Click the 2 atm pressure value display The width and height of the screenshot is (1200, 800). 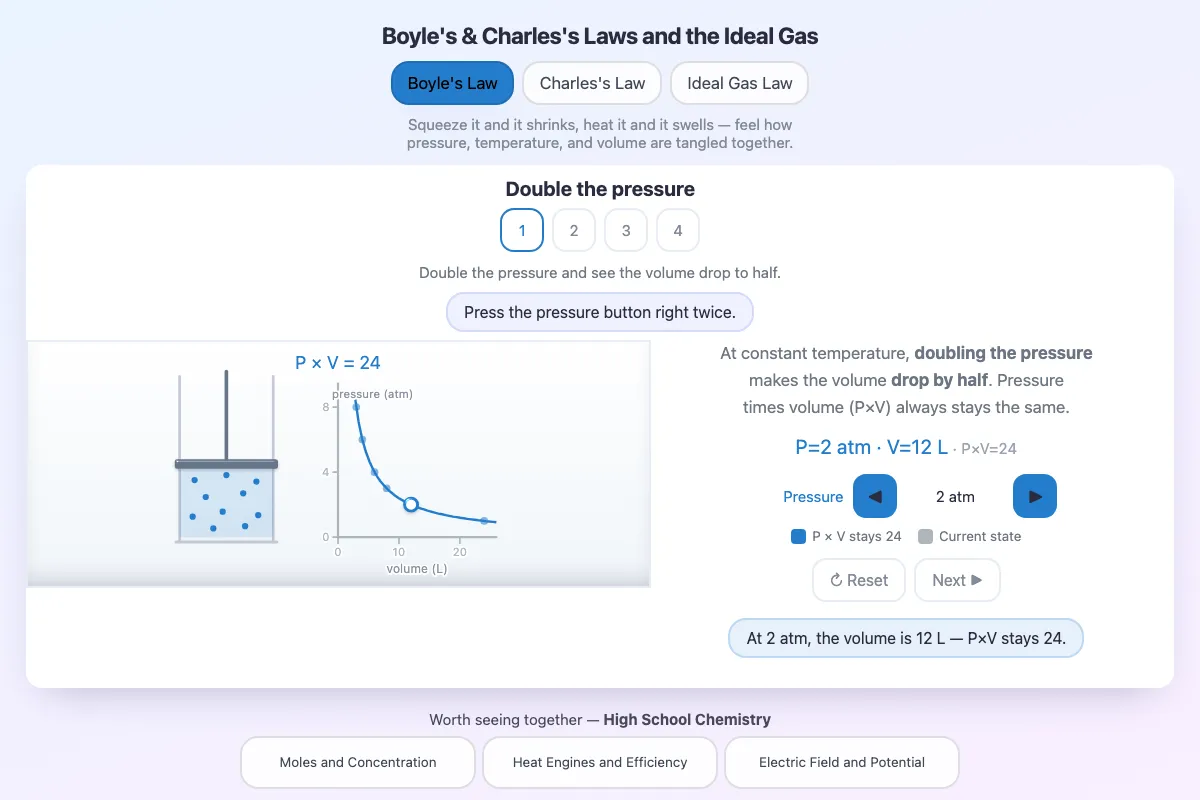pyautogui.click(x=955, y=496)
